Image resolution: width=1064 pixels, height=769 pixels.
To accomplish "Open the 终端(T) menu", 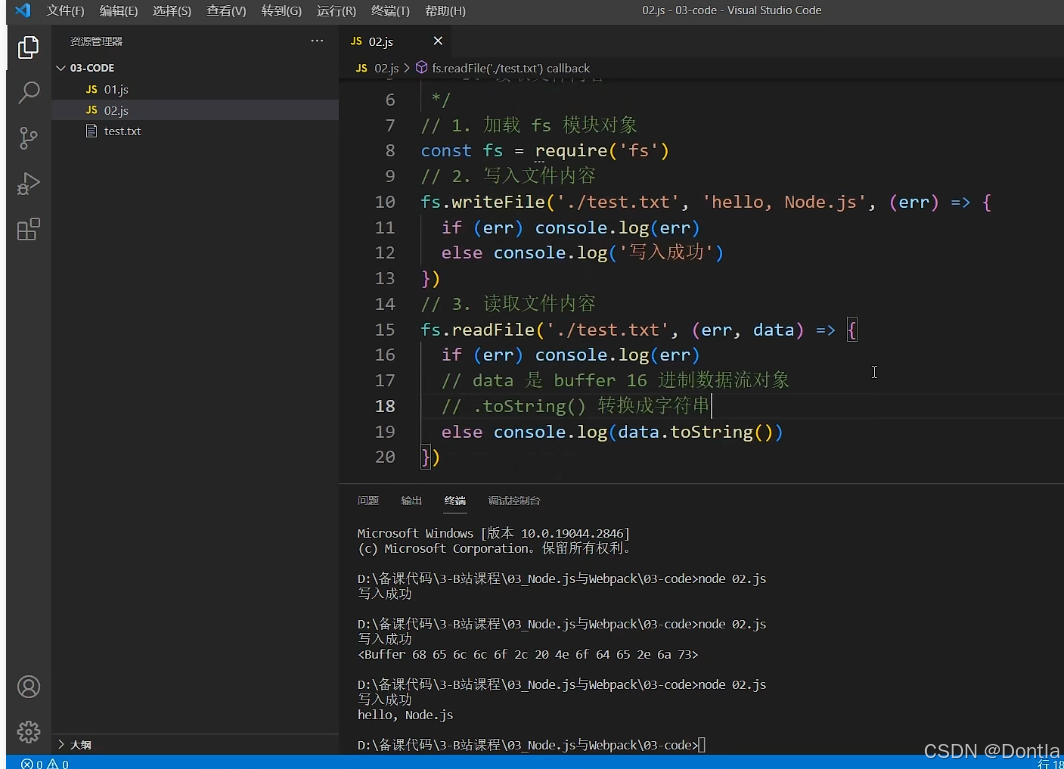I will [x=390, y=11].
